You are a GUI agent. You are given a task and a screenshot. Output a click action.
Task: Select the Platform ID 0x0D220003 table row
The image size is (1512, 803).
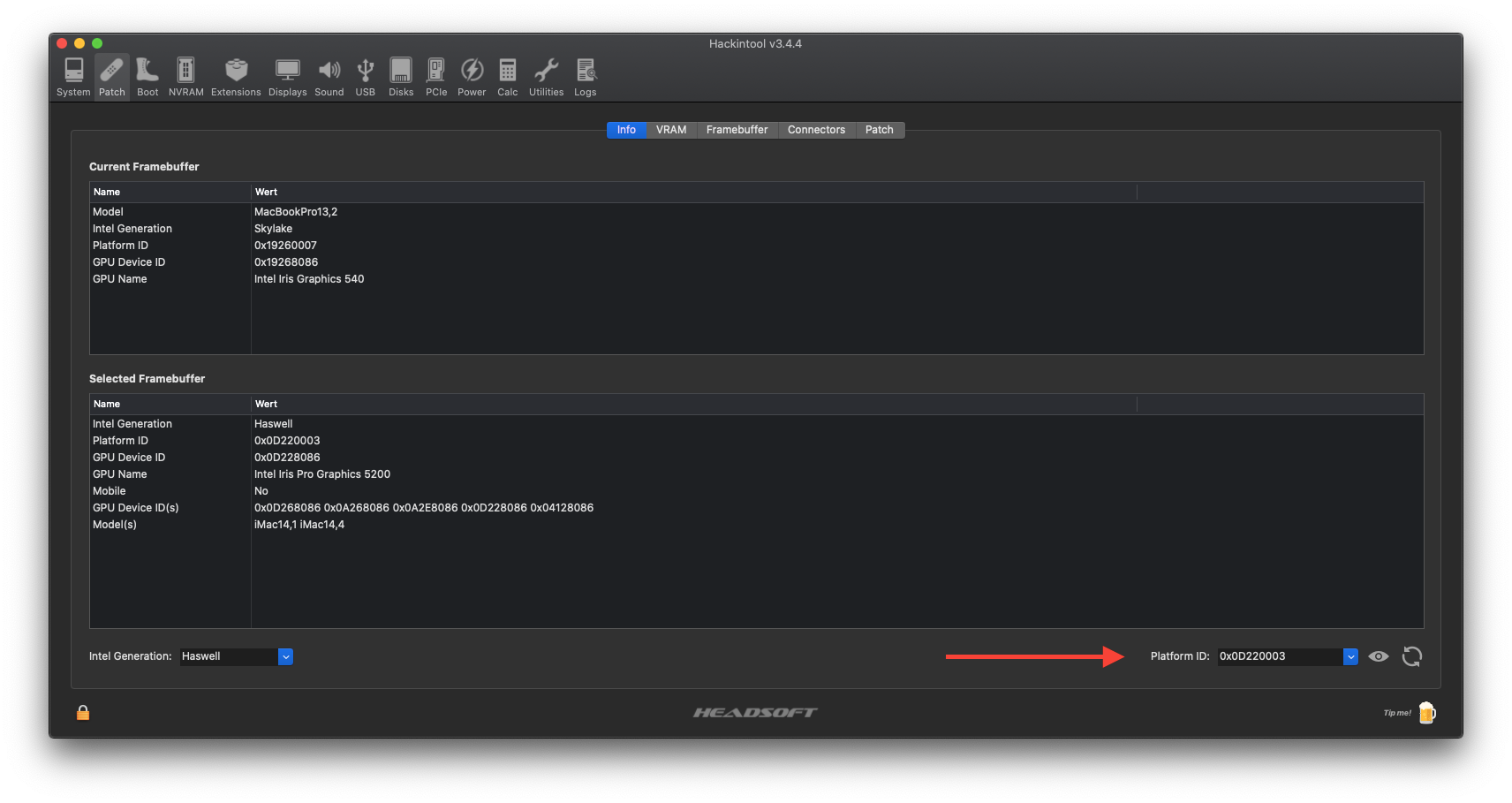point(756,441)
